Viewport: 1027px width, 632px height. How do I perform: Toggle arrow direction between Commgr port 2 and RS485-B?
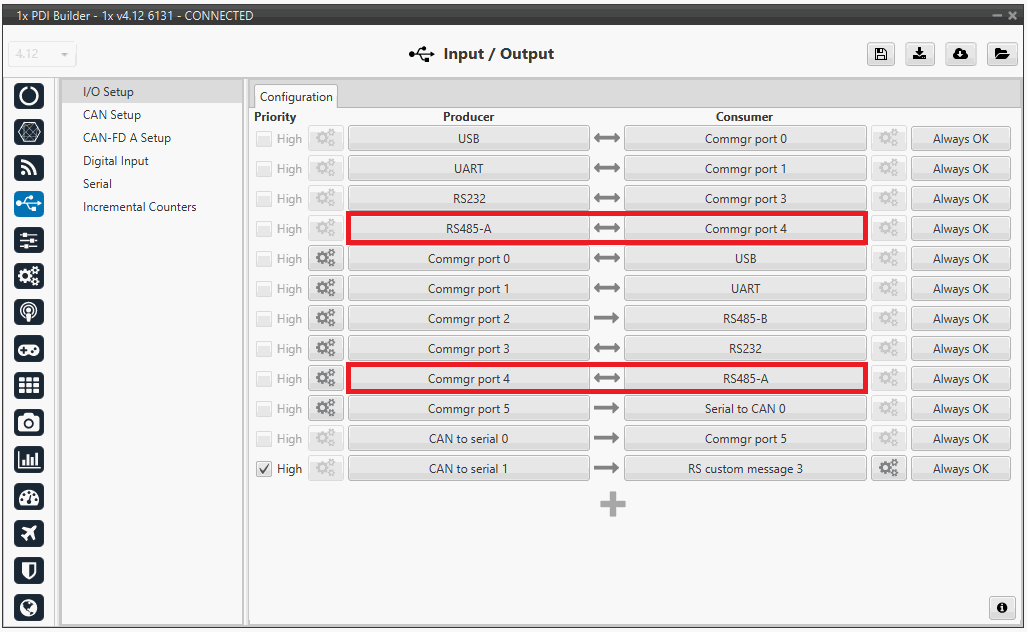[607, 319]
